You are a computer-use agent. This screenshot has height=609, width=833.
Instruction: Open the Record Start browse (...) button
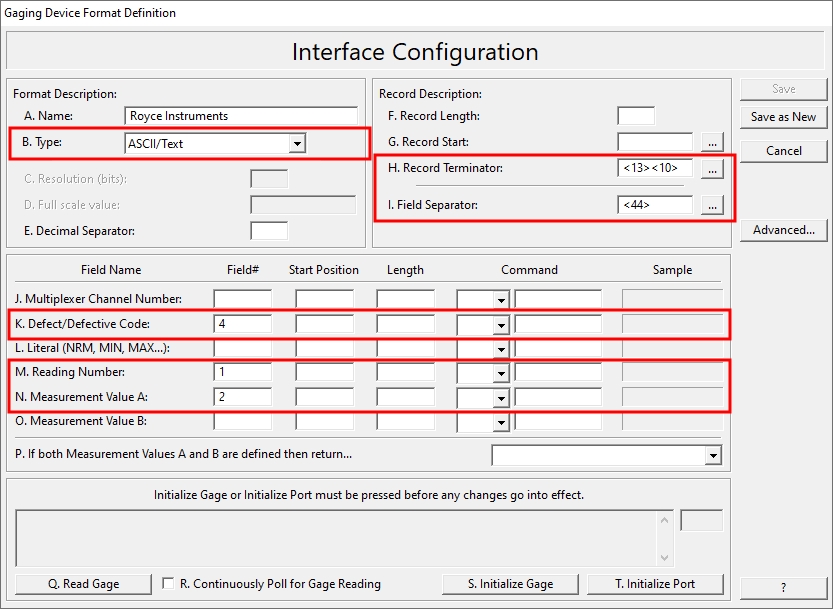[712, 142]
